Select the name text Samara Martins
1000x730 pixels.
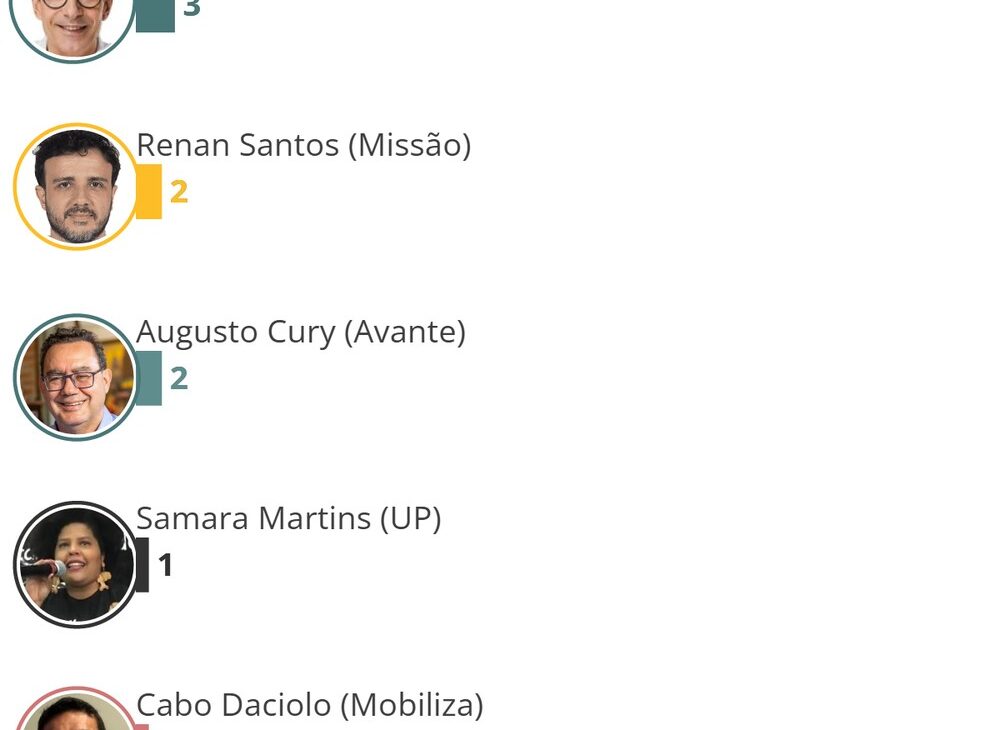(x=253, y=518)
